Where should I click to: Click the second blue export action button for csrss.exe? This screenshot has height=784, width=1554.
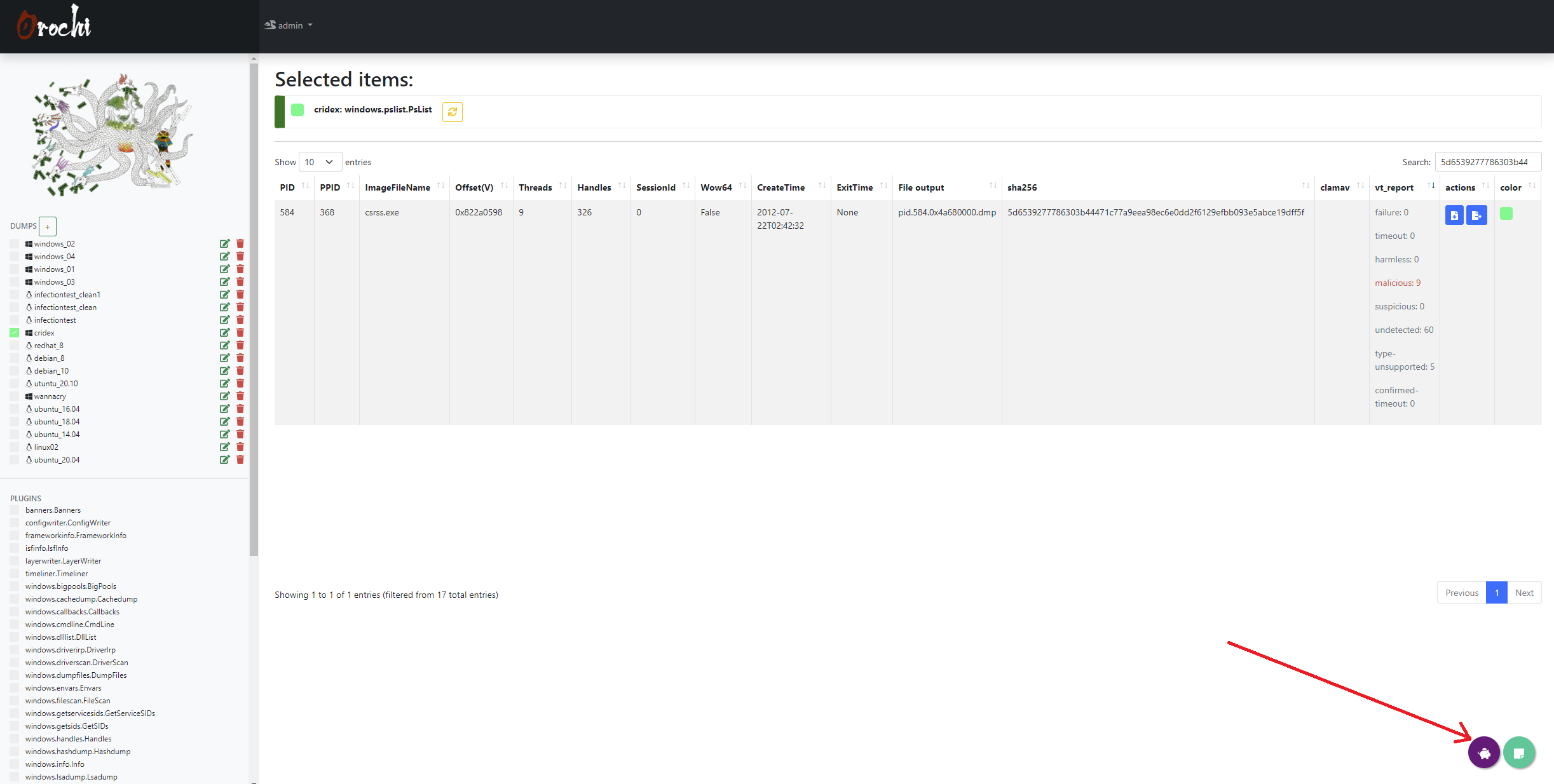click(1476, 215)
